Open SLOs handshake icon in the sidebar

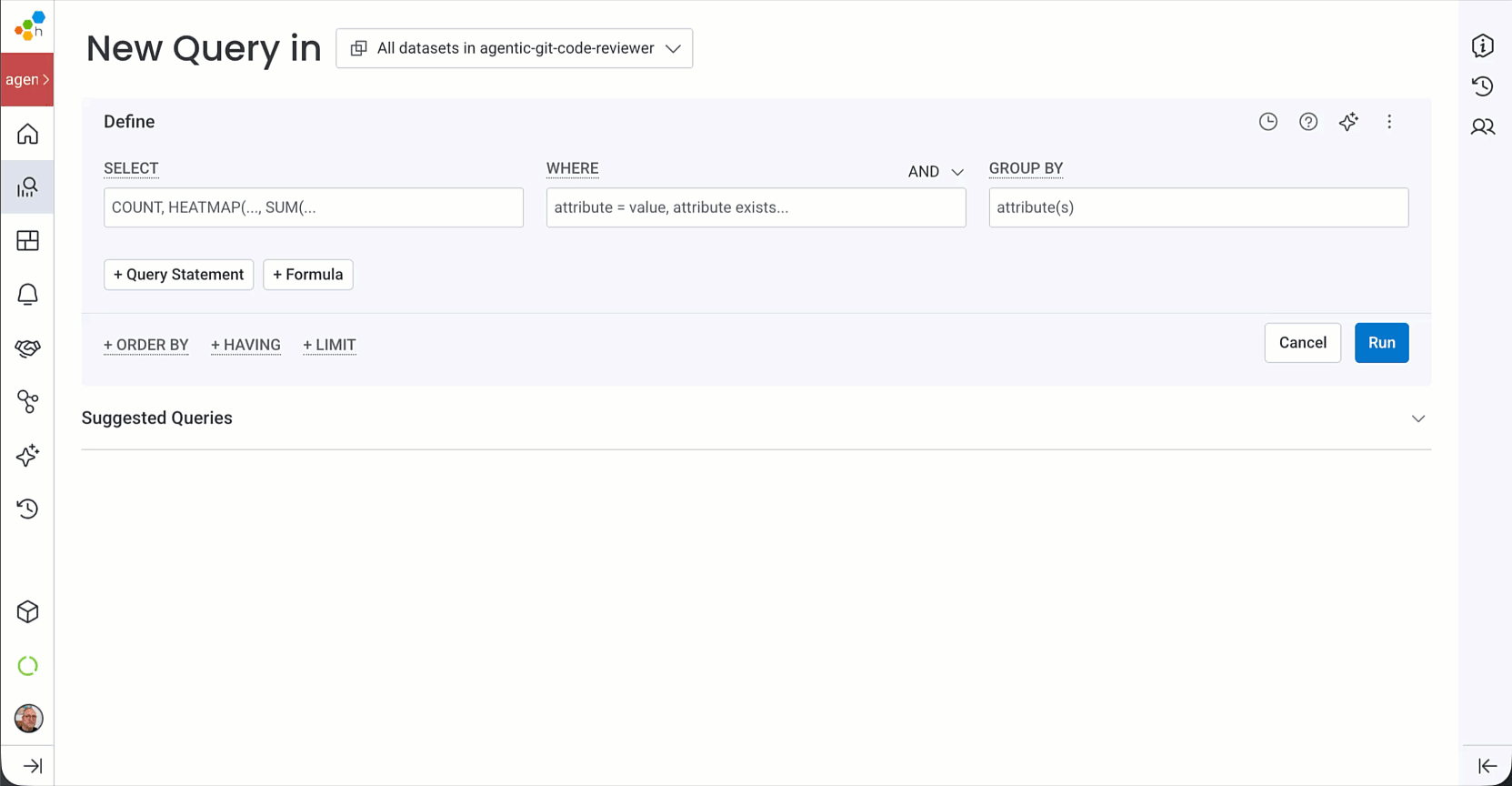coord(27,348)
